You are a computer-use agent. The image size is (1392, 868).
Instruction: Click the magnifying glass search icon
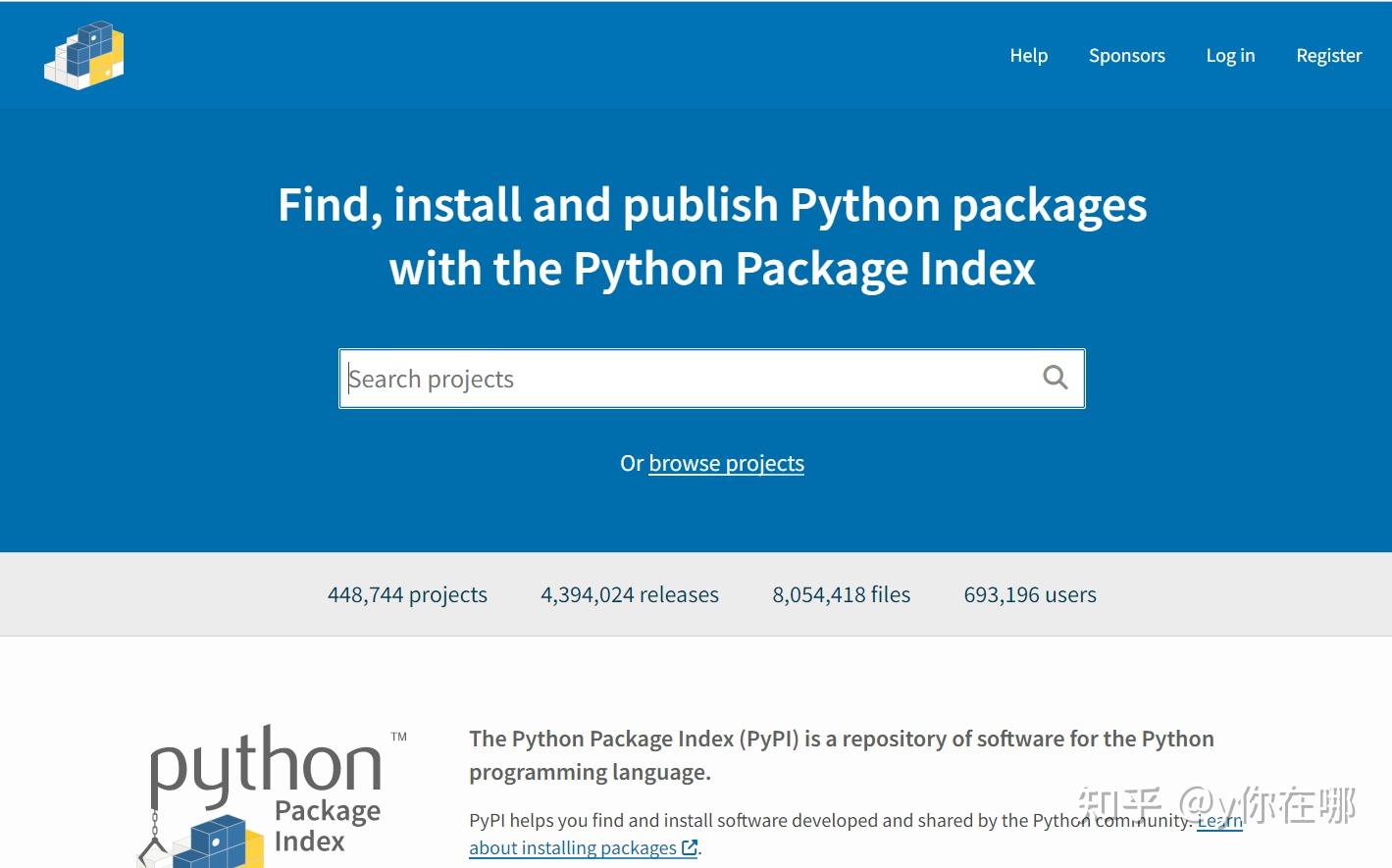[1055, 378]
